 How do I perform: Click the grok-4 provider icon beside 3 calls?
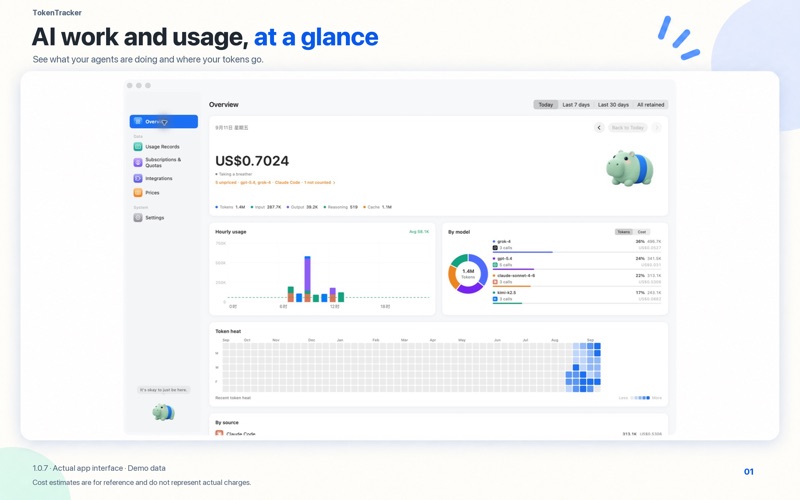point(495,248)
